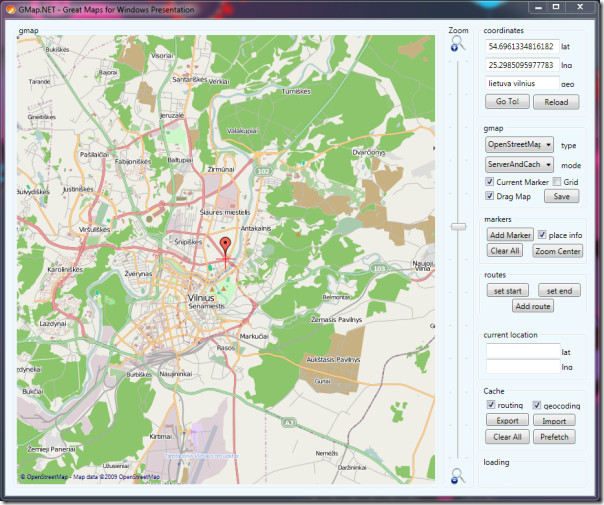Click the Go To! button

[x=507, y=102]
